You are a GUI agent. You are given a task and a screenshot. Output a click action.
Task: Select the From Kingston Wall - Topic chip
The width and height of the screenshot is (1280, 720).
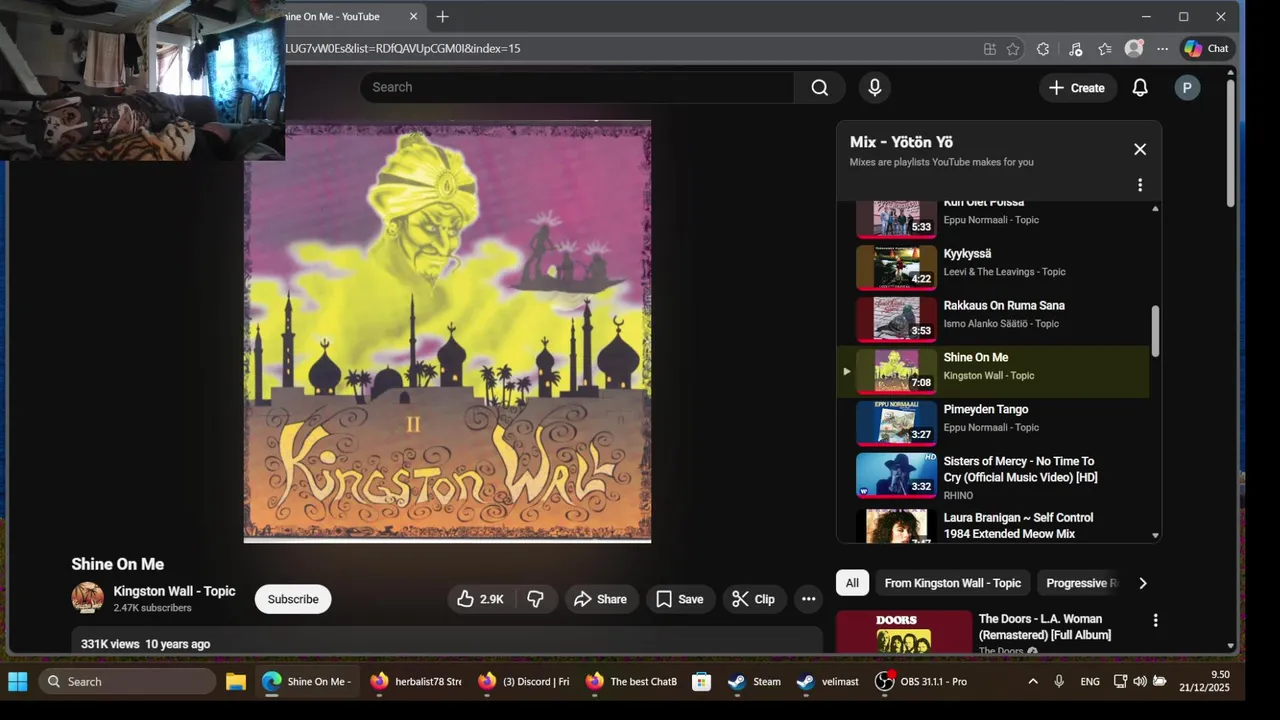tap(953, 583)
